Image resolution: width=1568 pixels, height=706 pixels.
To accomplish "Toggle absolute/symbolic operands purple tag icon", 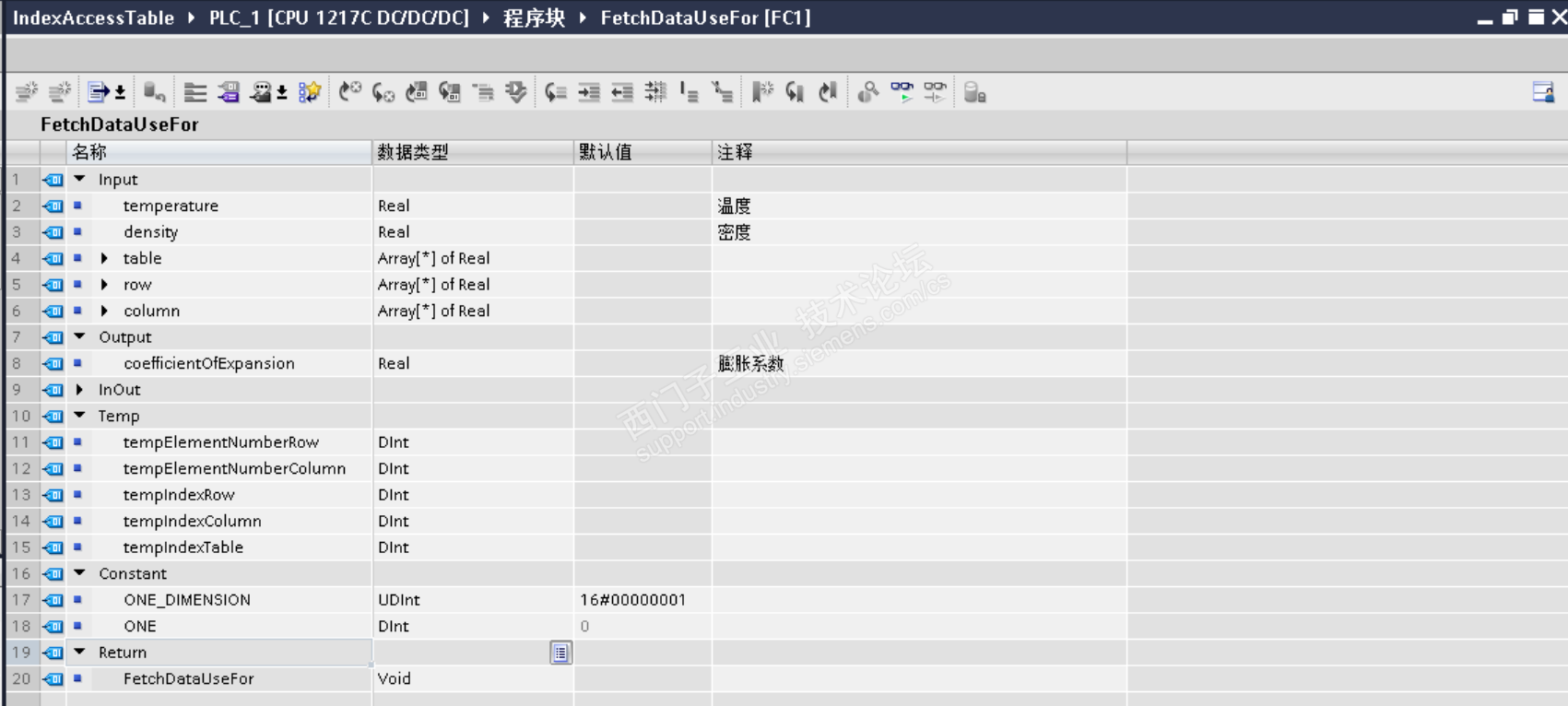I will (229, 92).
